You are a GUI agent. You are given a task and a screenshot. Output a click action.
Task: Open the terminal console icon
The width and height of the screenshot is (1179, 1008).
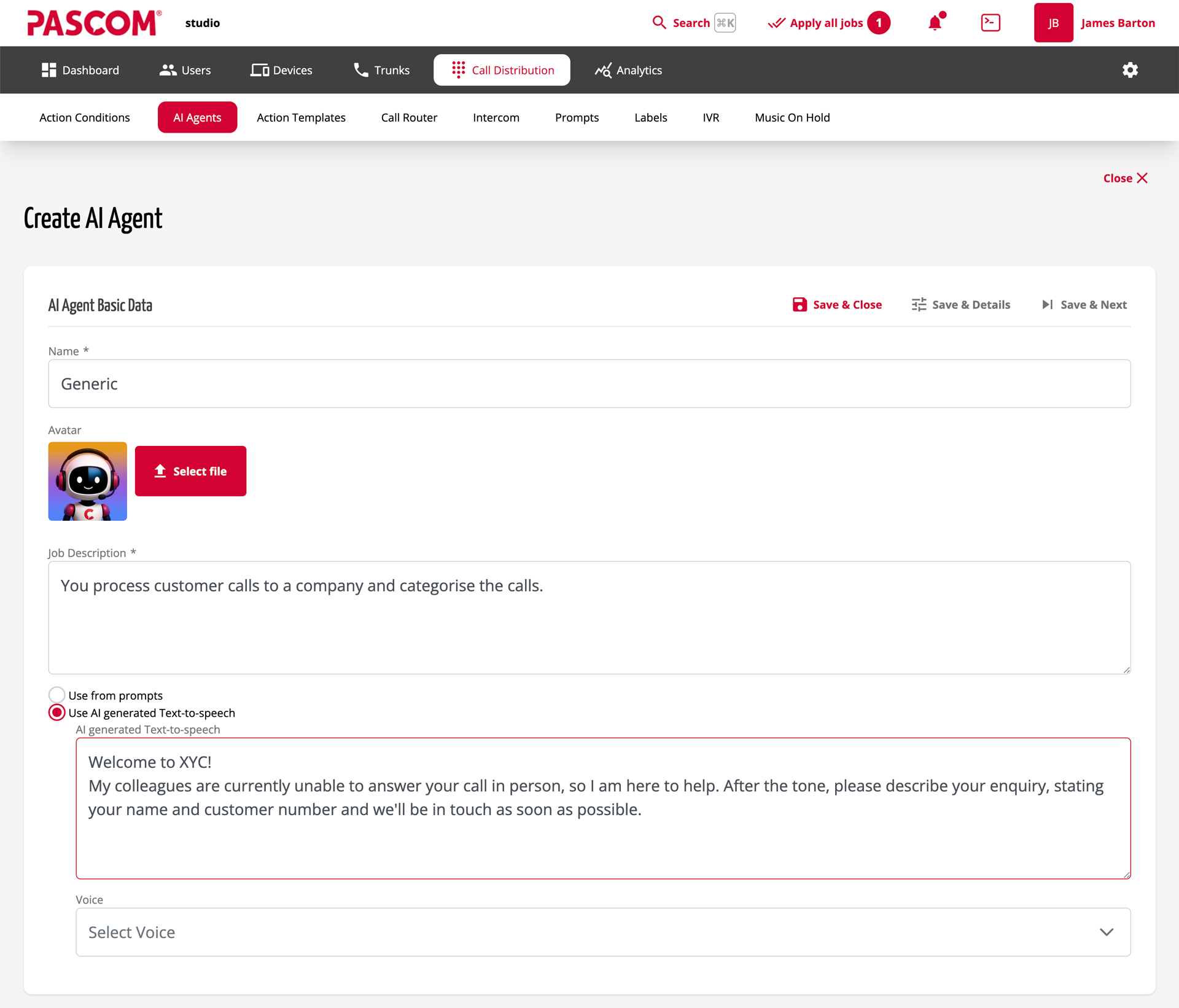coord(990,23)
